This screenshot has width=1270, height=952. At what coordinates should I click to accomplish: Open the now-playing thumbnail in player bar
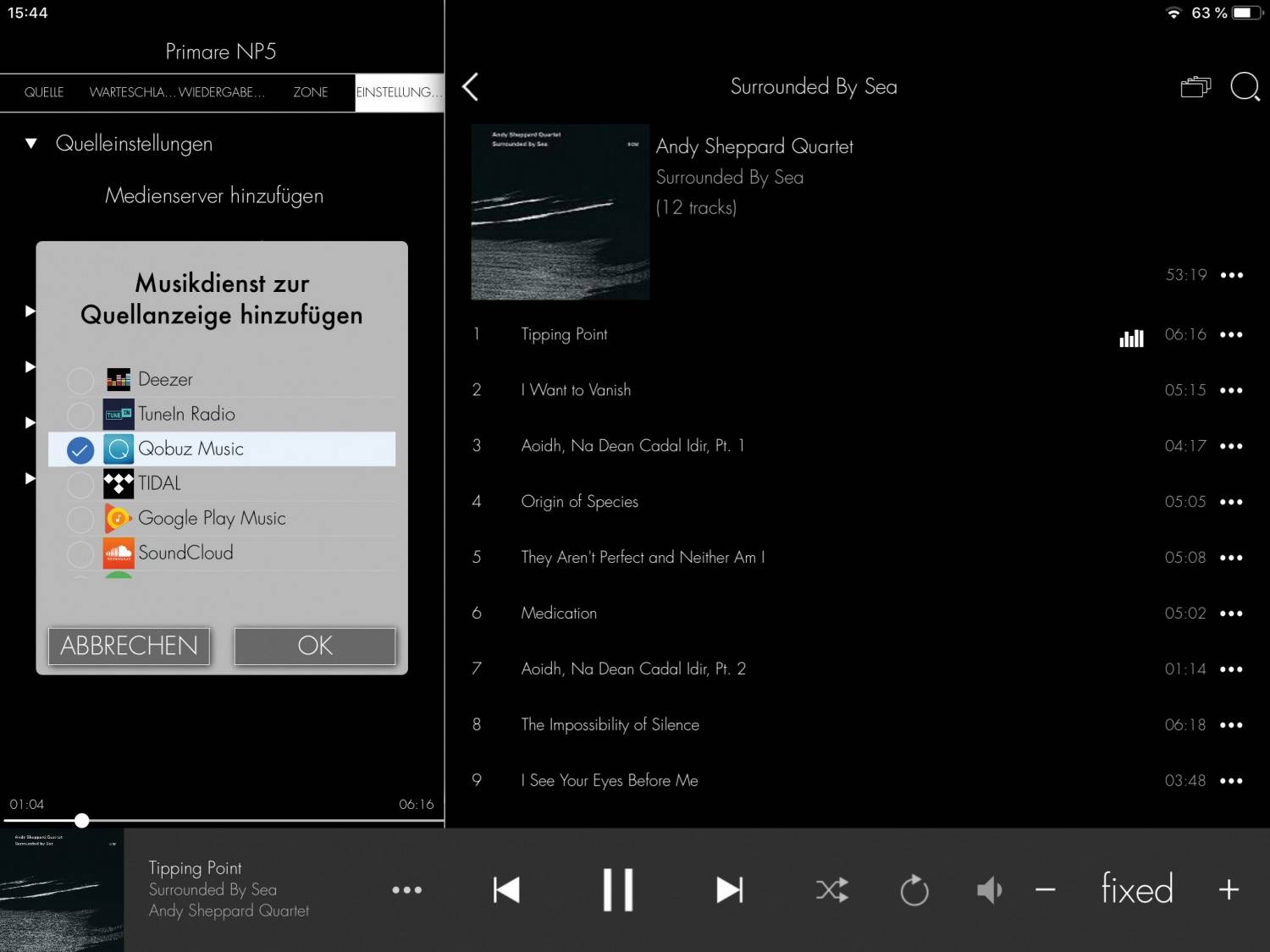(62, 890)
